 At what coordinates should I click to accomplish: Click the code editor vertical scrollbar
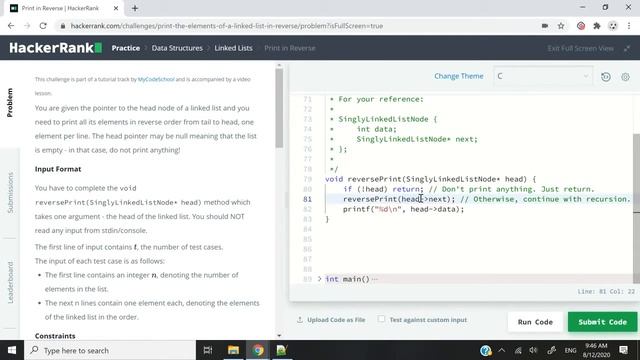636,208
